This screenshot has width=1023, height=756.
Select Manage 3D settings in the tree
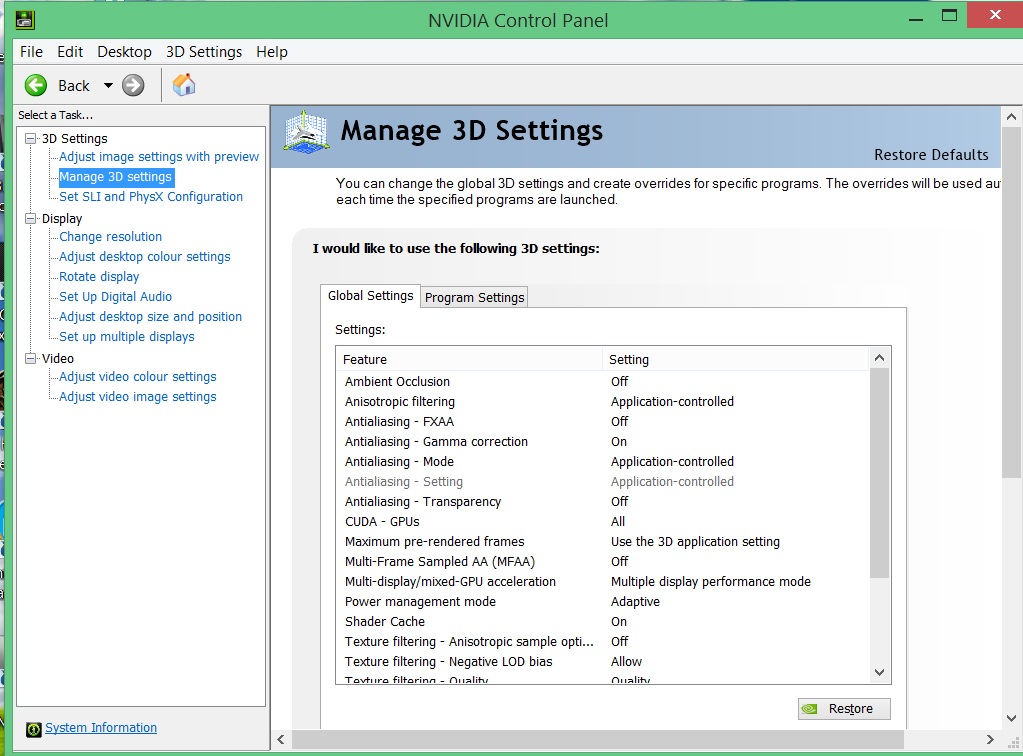[115, 177]
